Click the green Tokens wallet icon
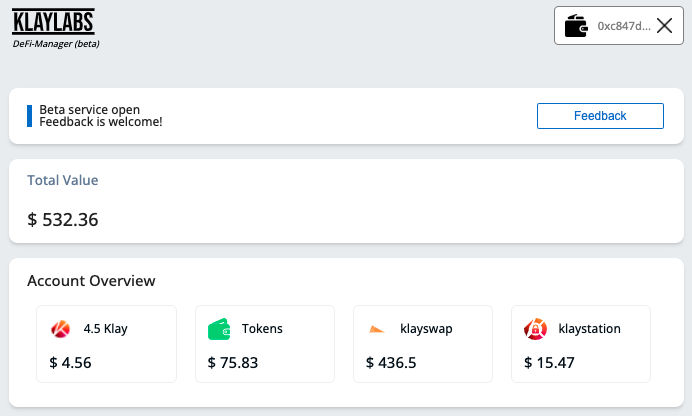This screenshot has width=692, height=416. pos(219,329)
